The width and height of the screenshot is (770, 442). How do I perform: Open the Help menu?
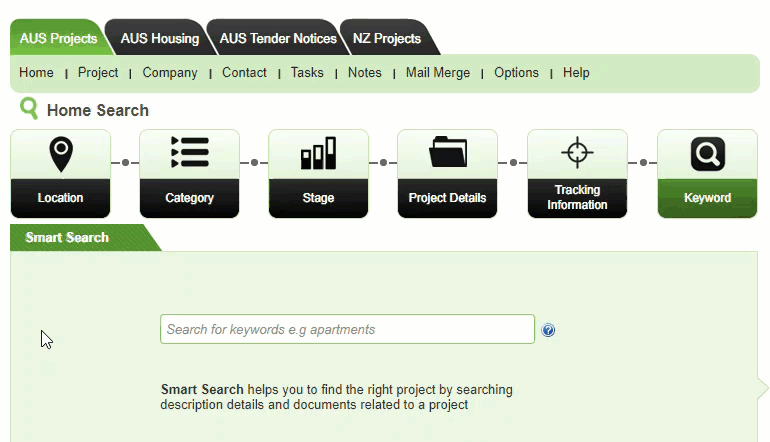point(576,73)
